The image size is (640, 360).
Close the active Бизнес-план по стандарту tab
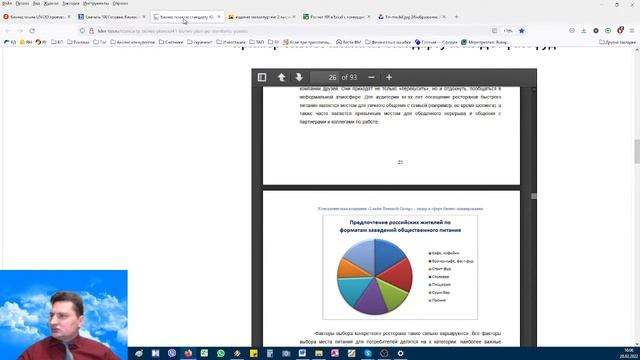click(219, 17)
